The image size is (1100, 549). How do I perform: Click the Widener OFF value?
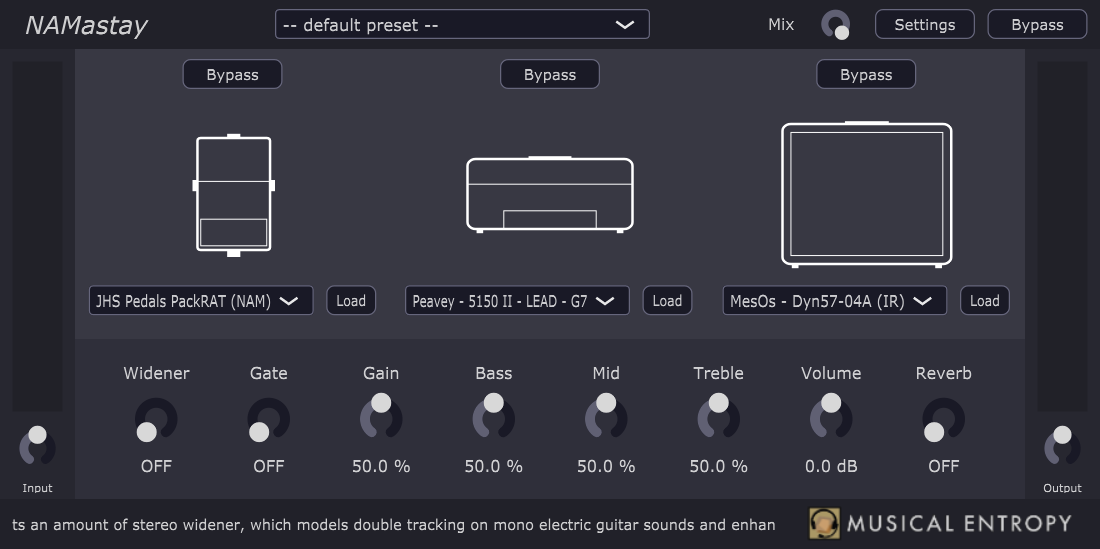tap(156, 466)
